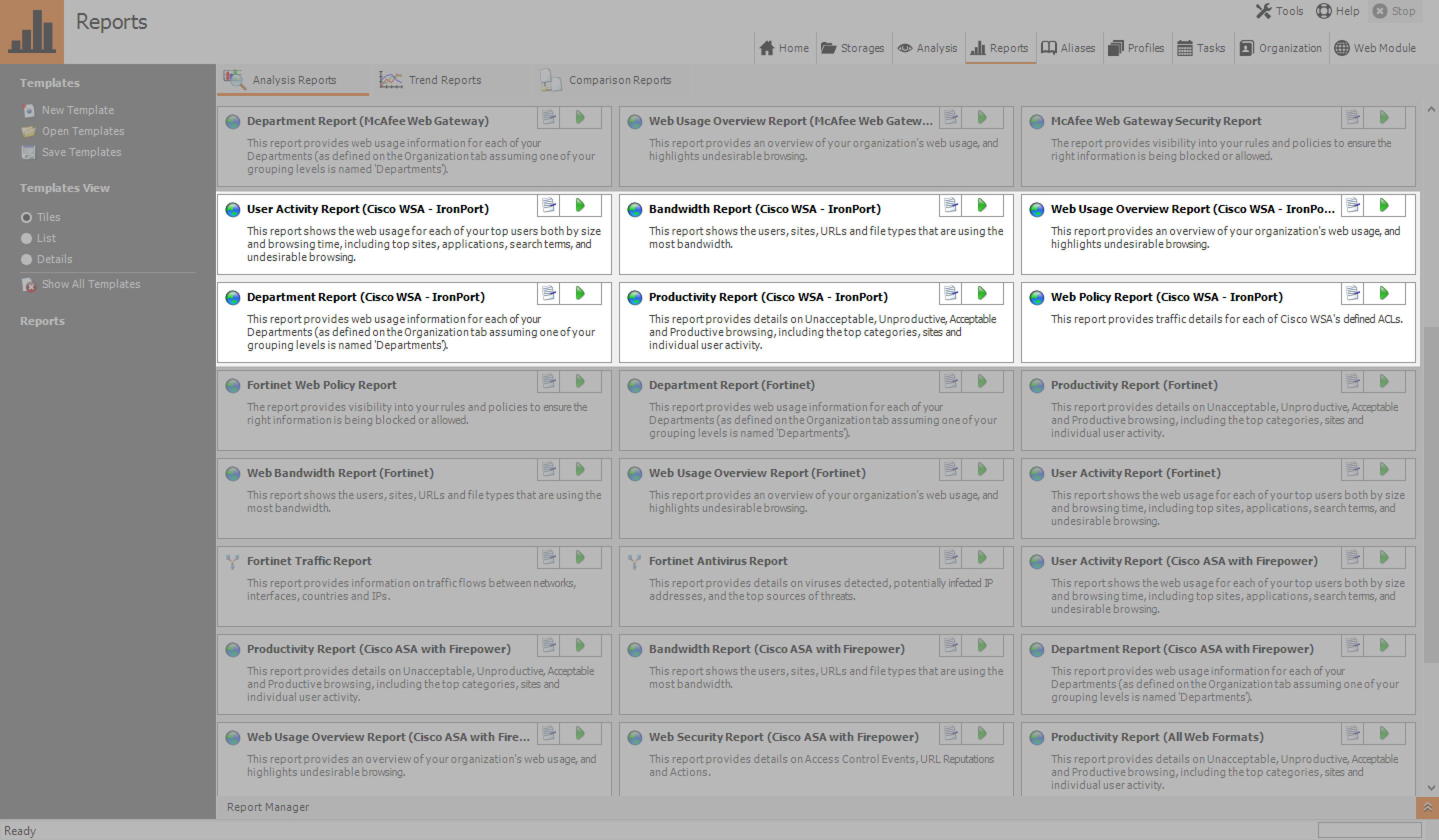Run the Department Report (McAfee Web Gateway)

[580, 117]
